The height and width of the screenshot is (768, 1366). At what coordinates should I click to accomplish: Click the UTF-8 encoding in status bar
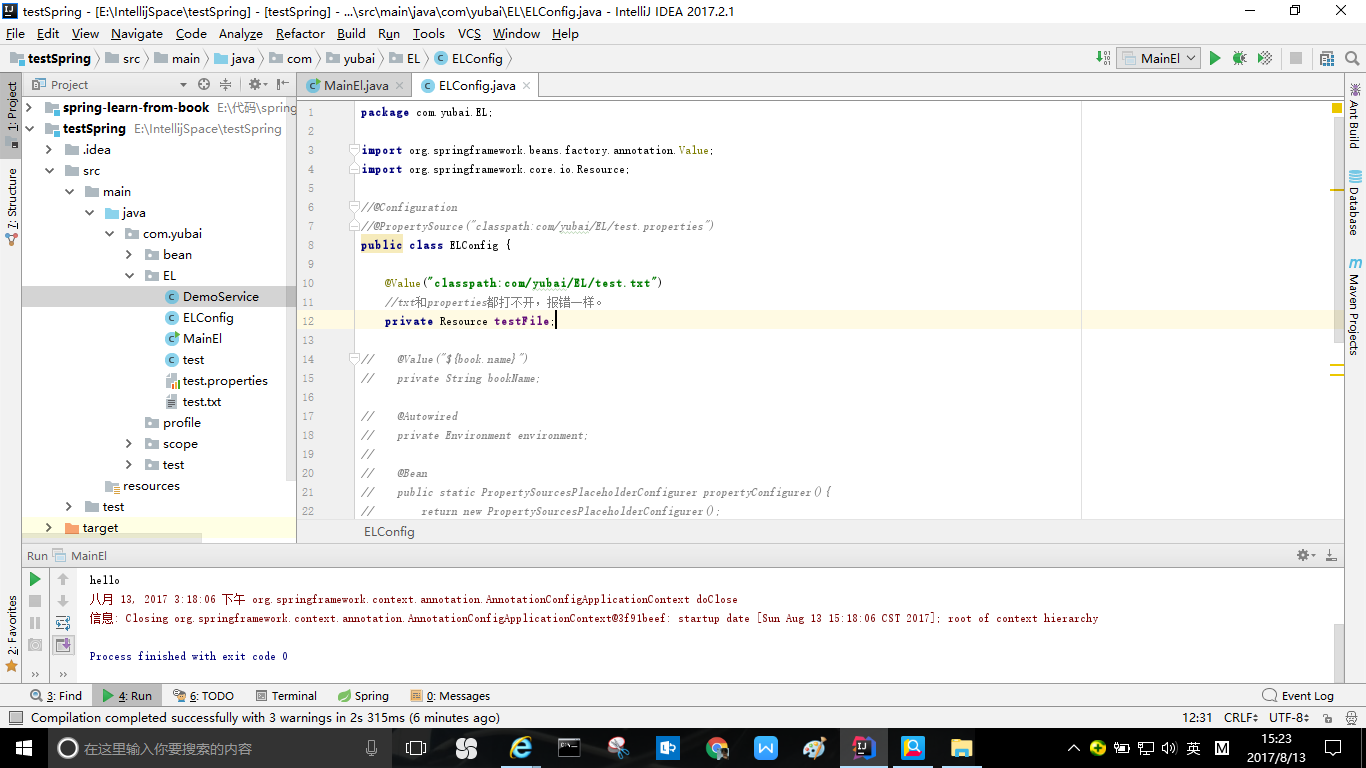[1289, 718]
